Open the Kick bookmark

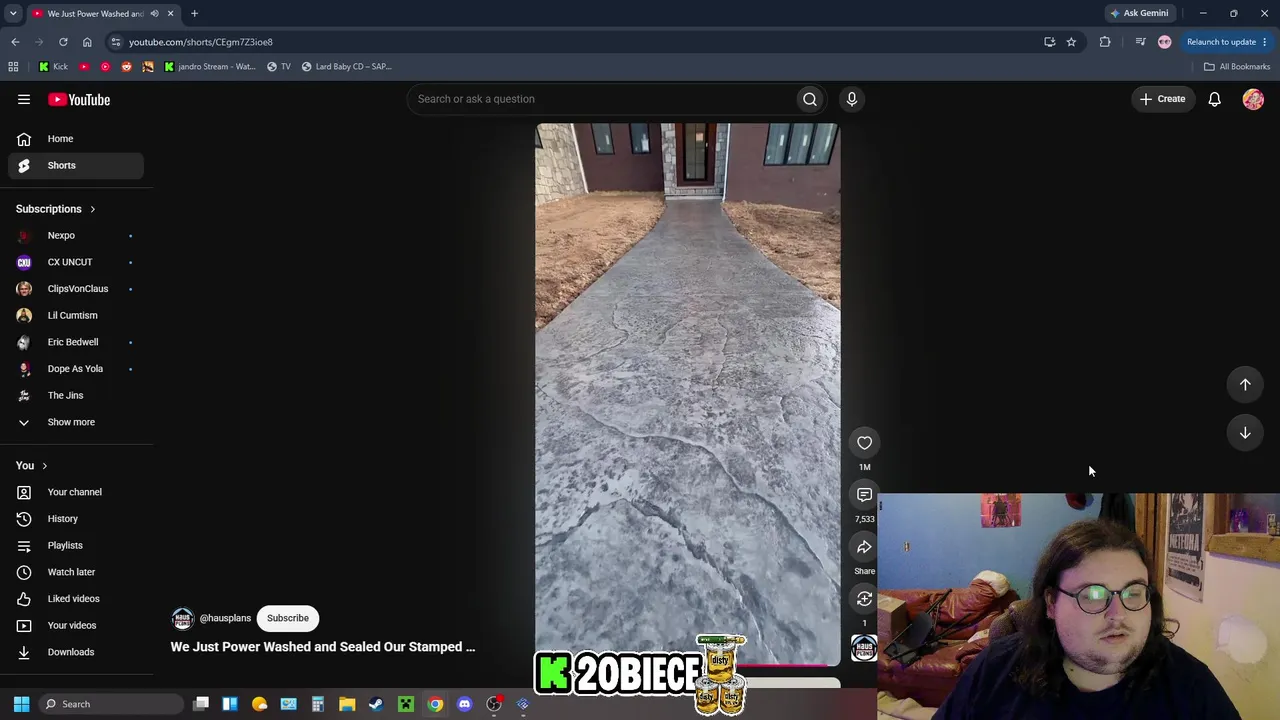(53, 67)
